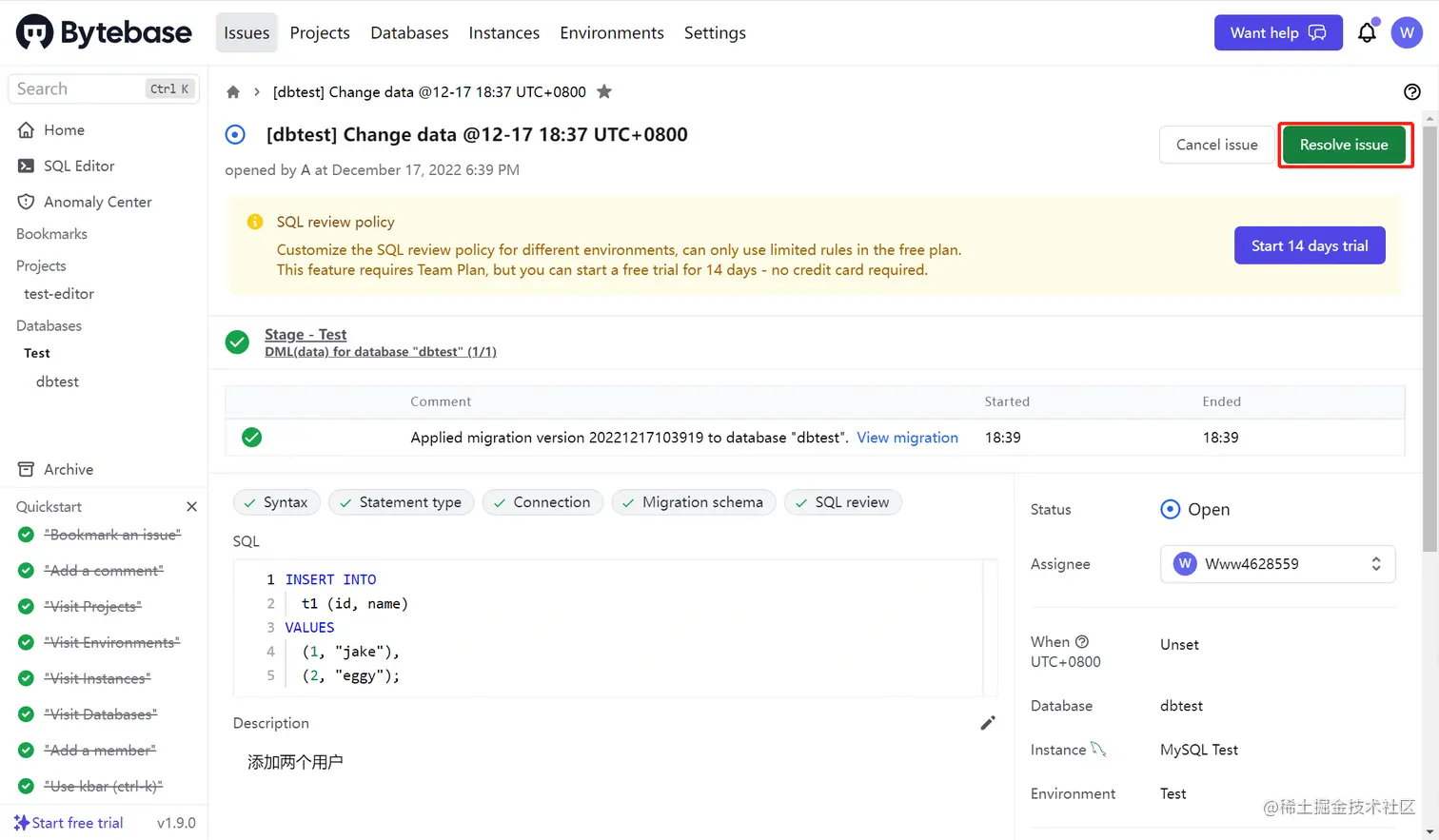Screen dimensions: 1439x840
Task: Go to home via breadcrumb icon
Action: tap(233, 92)
